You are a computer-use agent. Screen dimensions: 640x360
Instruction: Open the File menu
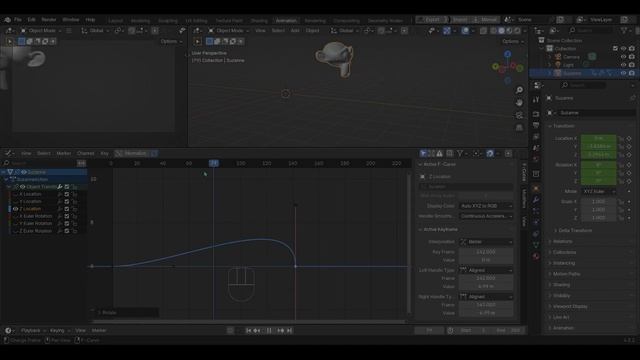(x=18, y=20)
